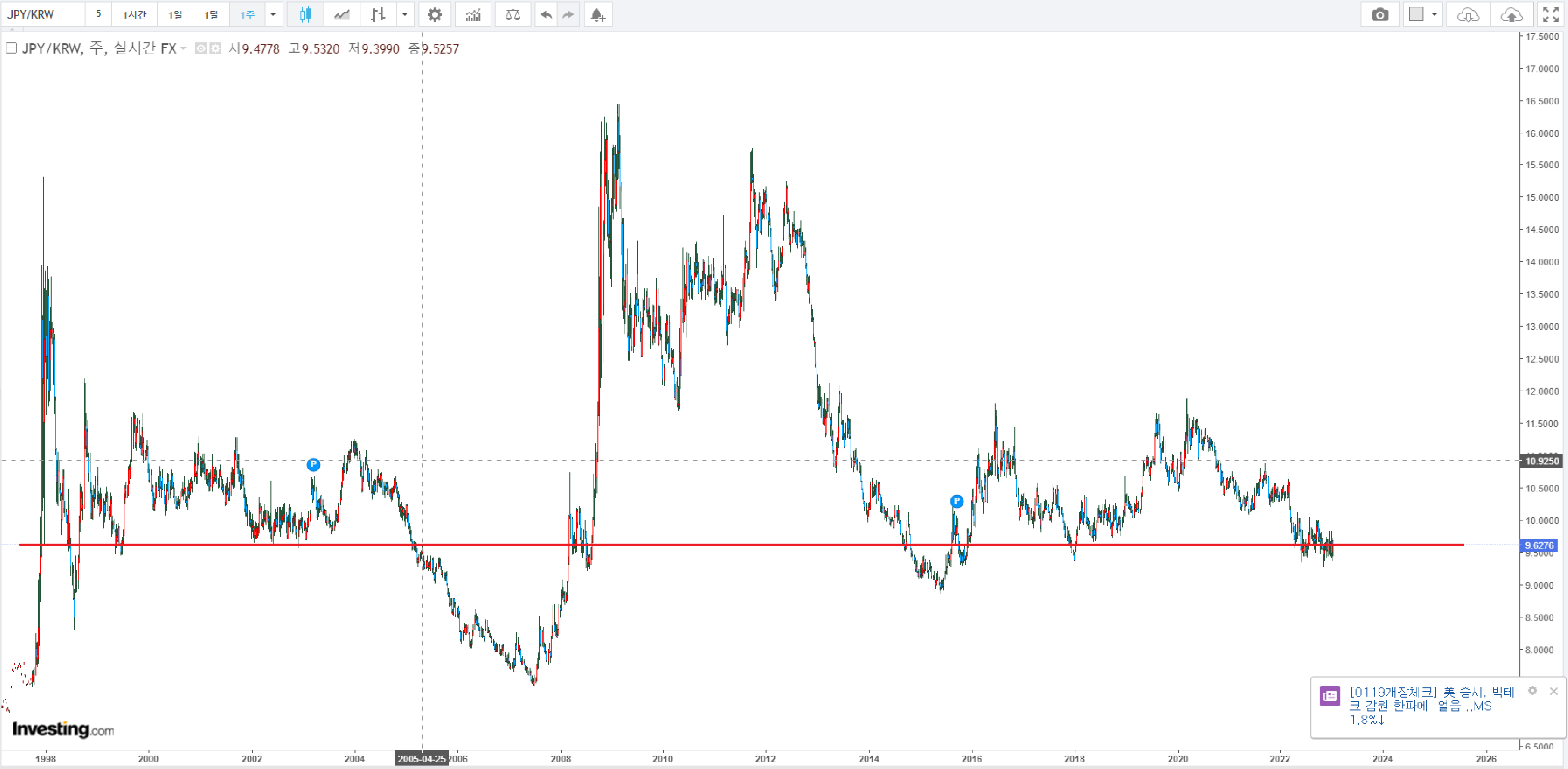
Task: Load chart layout with cloud download icon
Action: tap(1468, 15)
